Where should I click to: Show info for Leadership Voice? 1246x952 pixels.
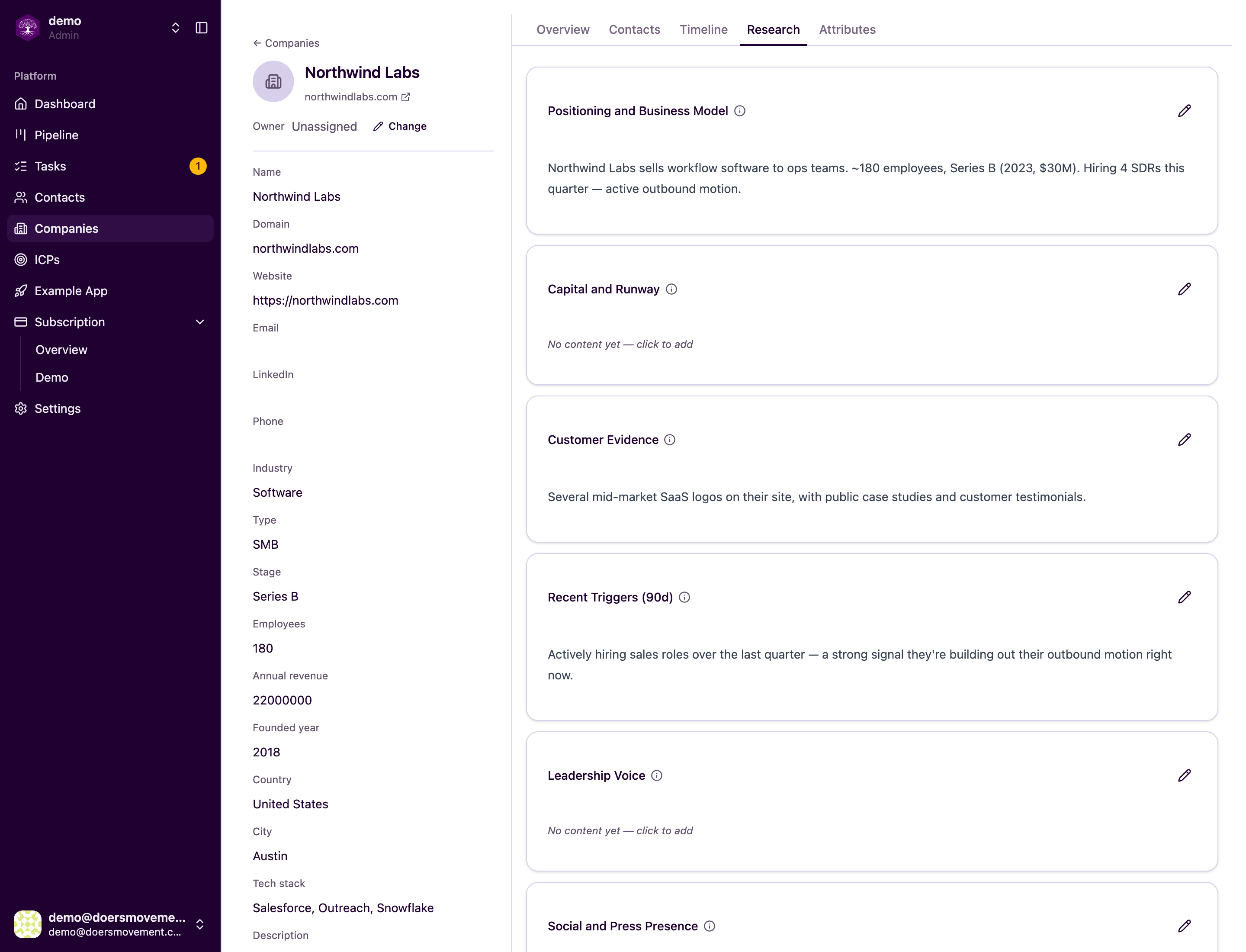656,776
